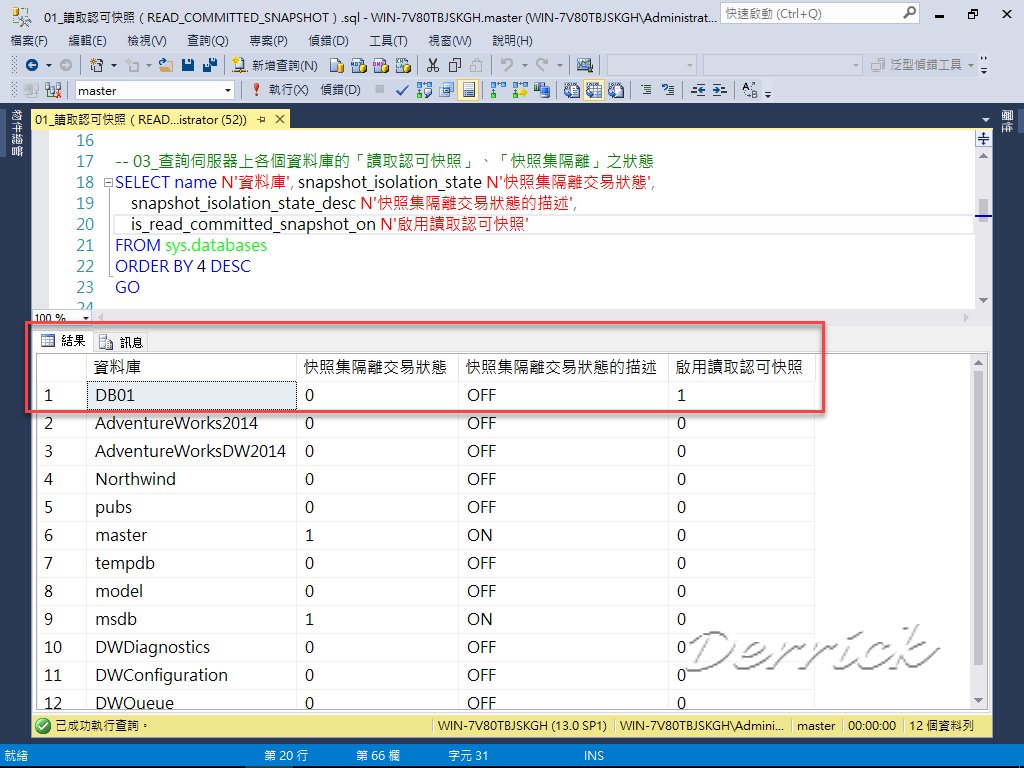The width and height of the screenshot is (1024, 768).
Task: Click the New Project icon
Action: click(x=97, y=65)
